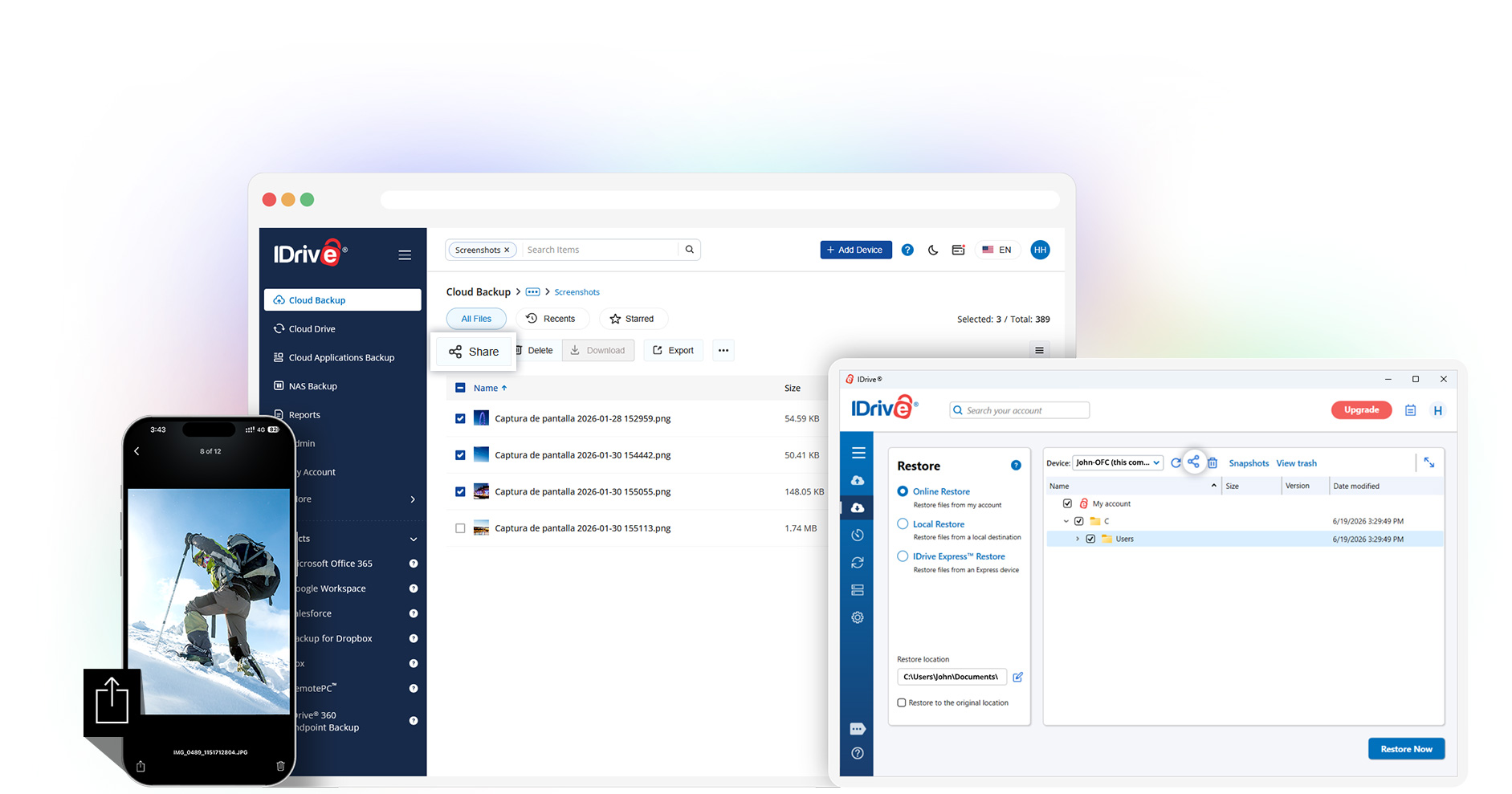
Task: Open the EN language selector
Action: 996,250
